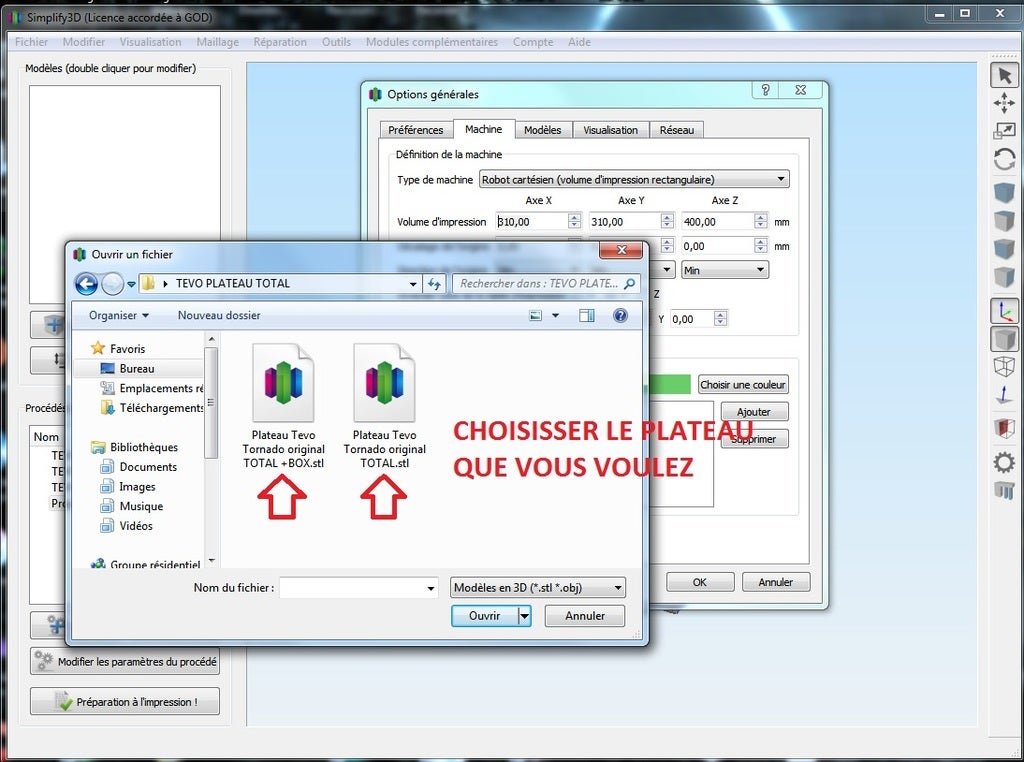Viewport: 1024px width, 762px height.
Task: Increase the Axe Z volume value
Action: [x=760, y=217]
